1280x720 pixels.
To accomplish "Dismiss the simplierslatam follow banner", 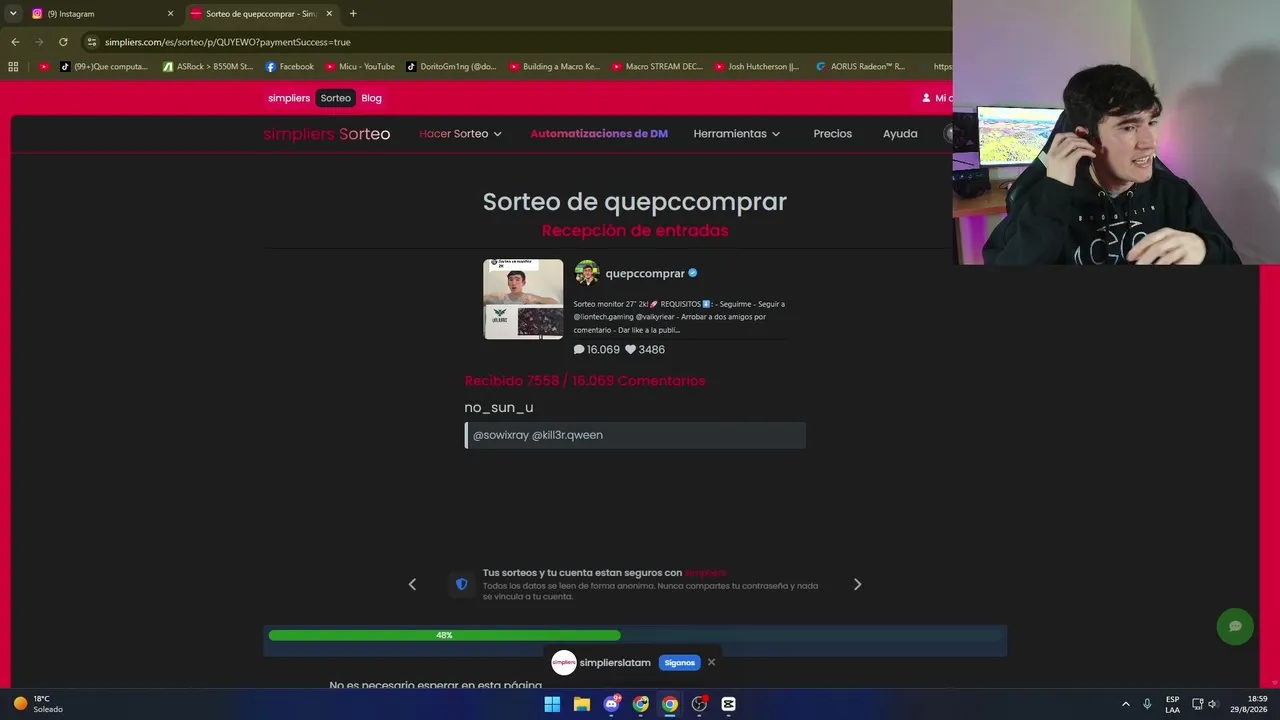I will [x=711, y=662].
